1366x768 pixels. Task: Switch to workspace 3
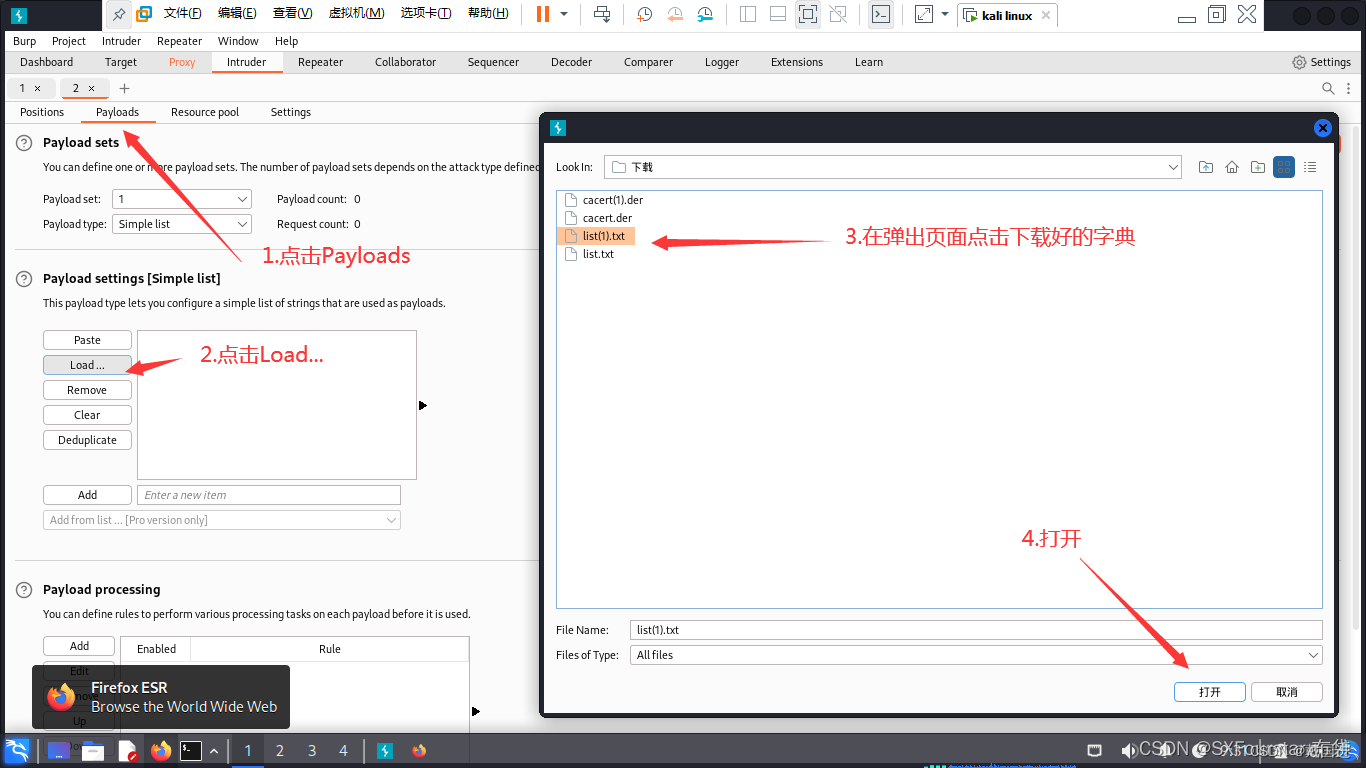click(x=312, y=750)
